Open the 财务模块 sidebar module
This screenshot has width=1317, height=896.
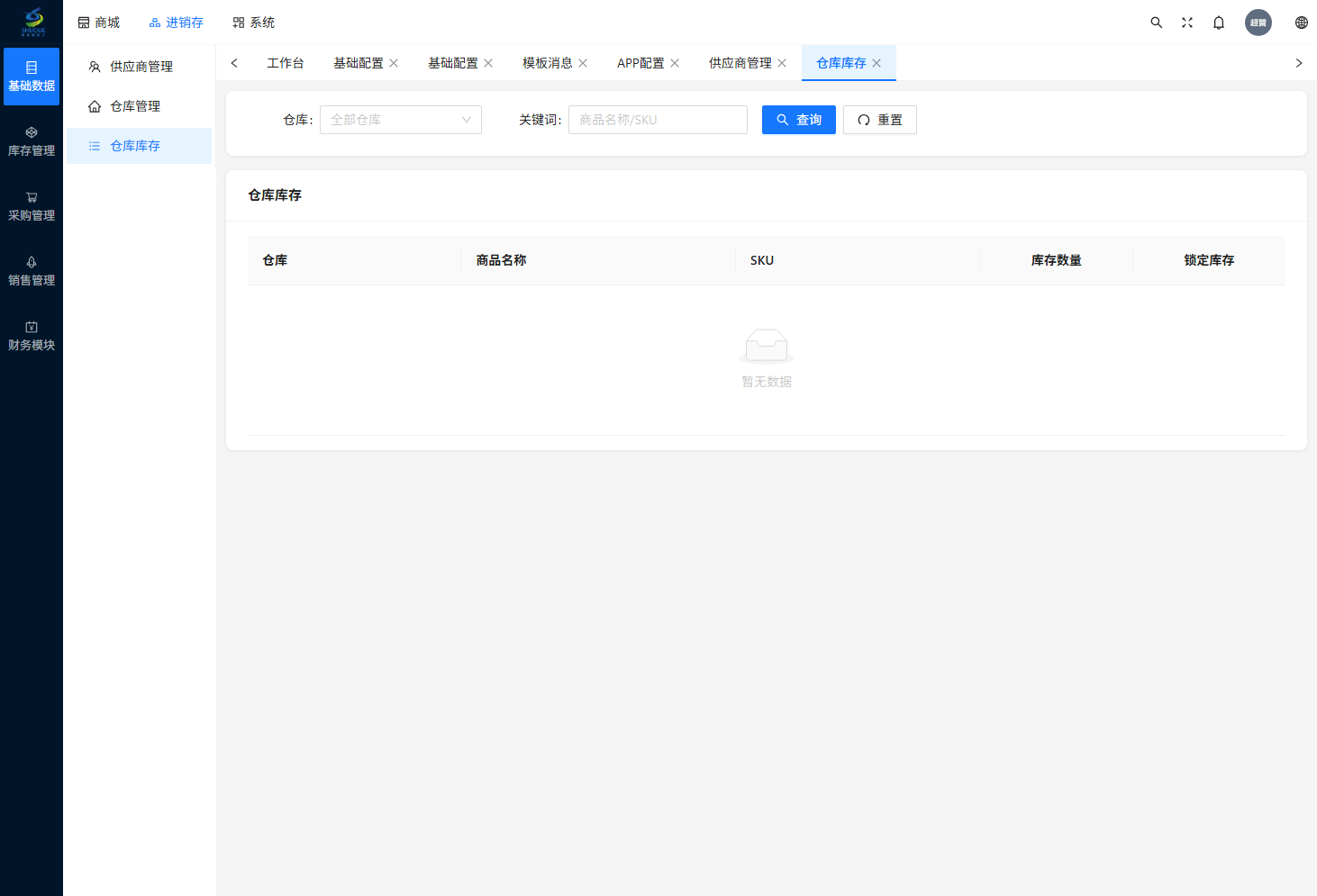[x=32, y=336]
